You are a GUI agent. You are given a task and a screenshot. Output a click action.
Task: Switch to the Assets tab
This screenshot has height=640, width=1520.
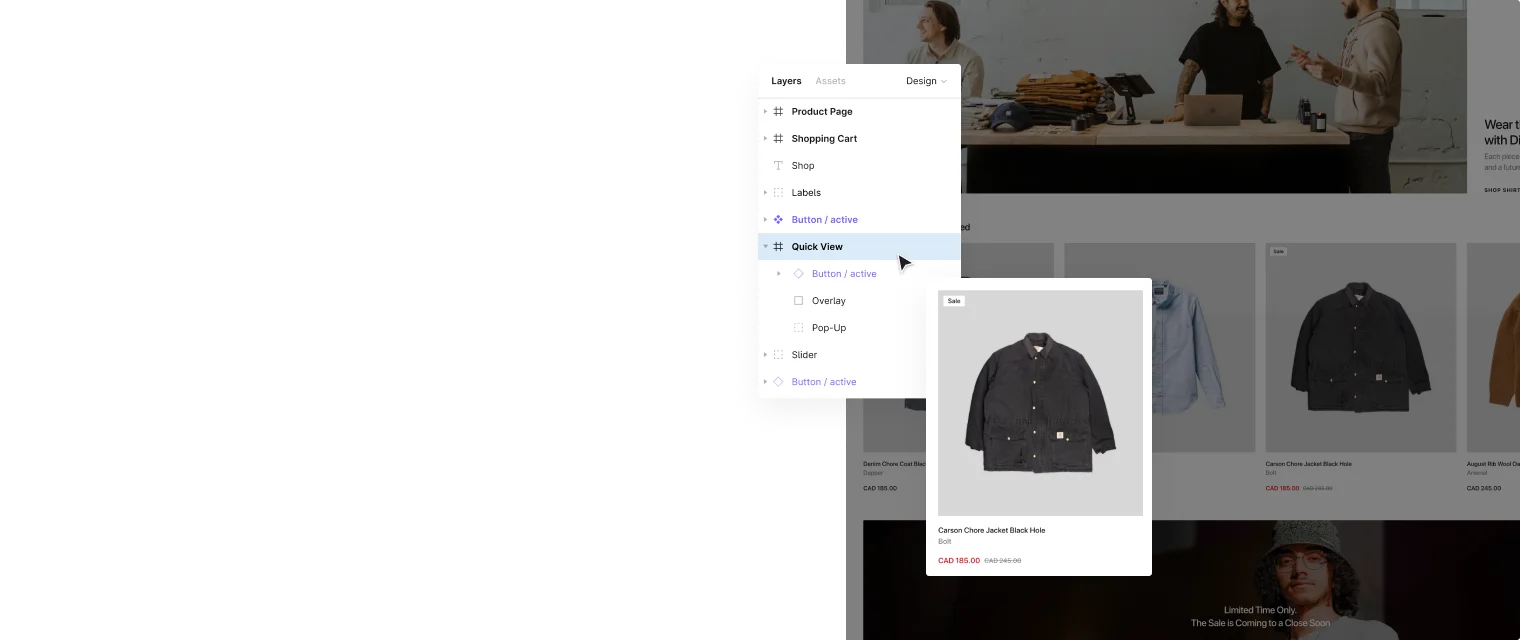[x=830, y=81]
